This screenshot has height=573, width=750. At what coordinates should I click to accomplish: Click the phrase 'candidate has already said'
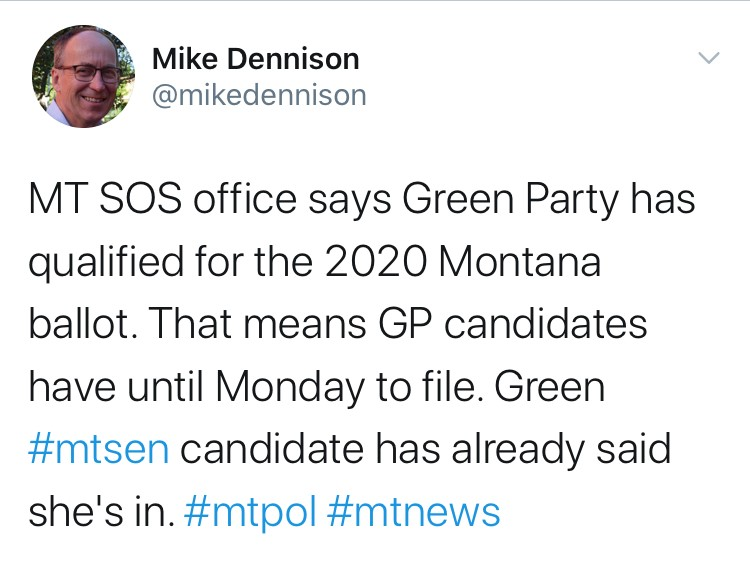coord(425,450)
